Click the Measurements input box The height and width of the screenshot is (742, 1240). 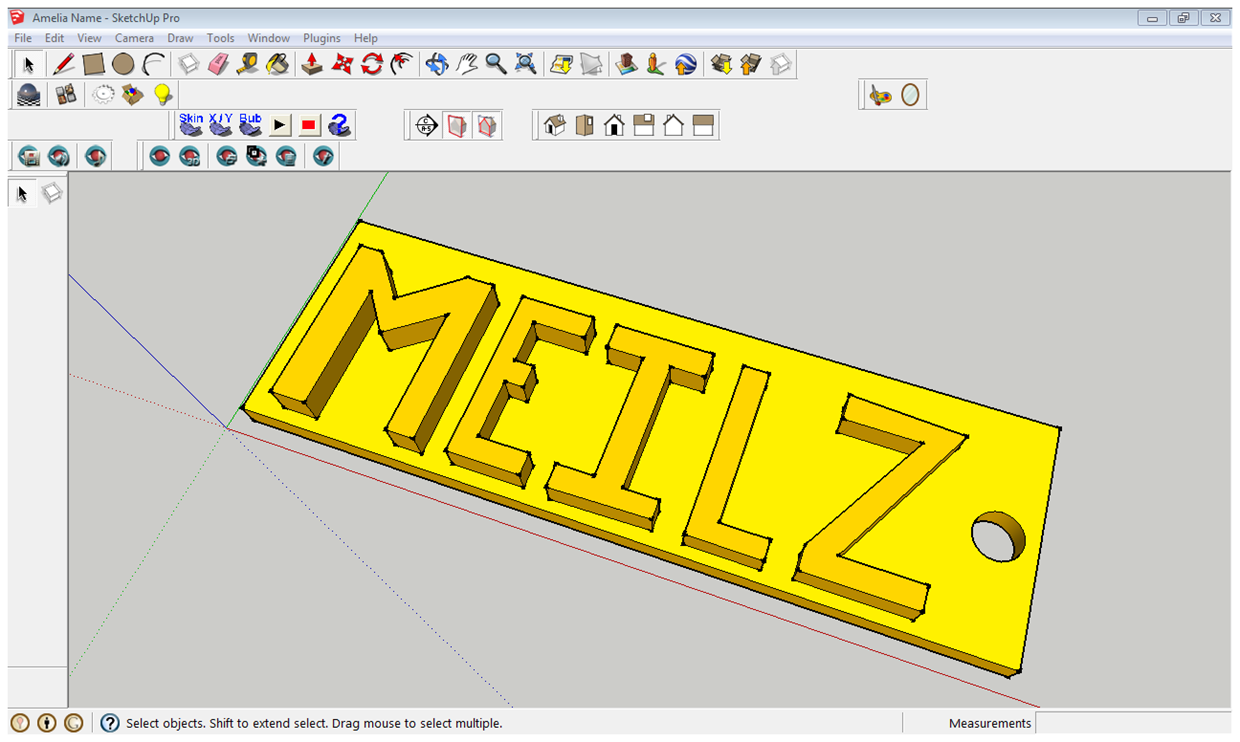[x=1133, y=723]
